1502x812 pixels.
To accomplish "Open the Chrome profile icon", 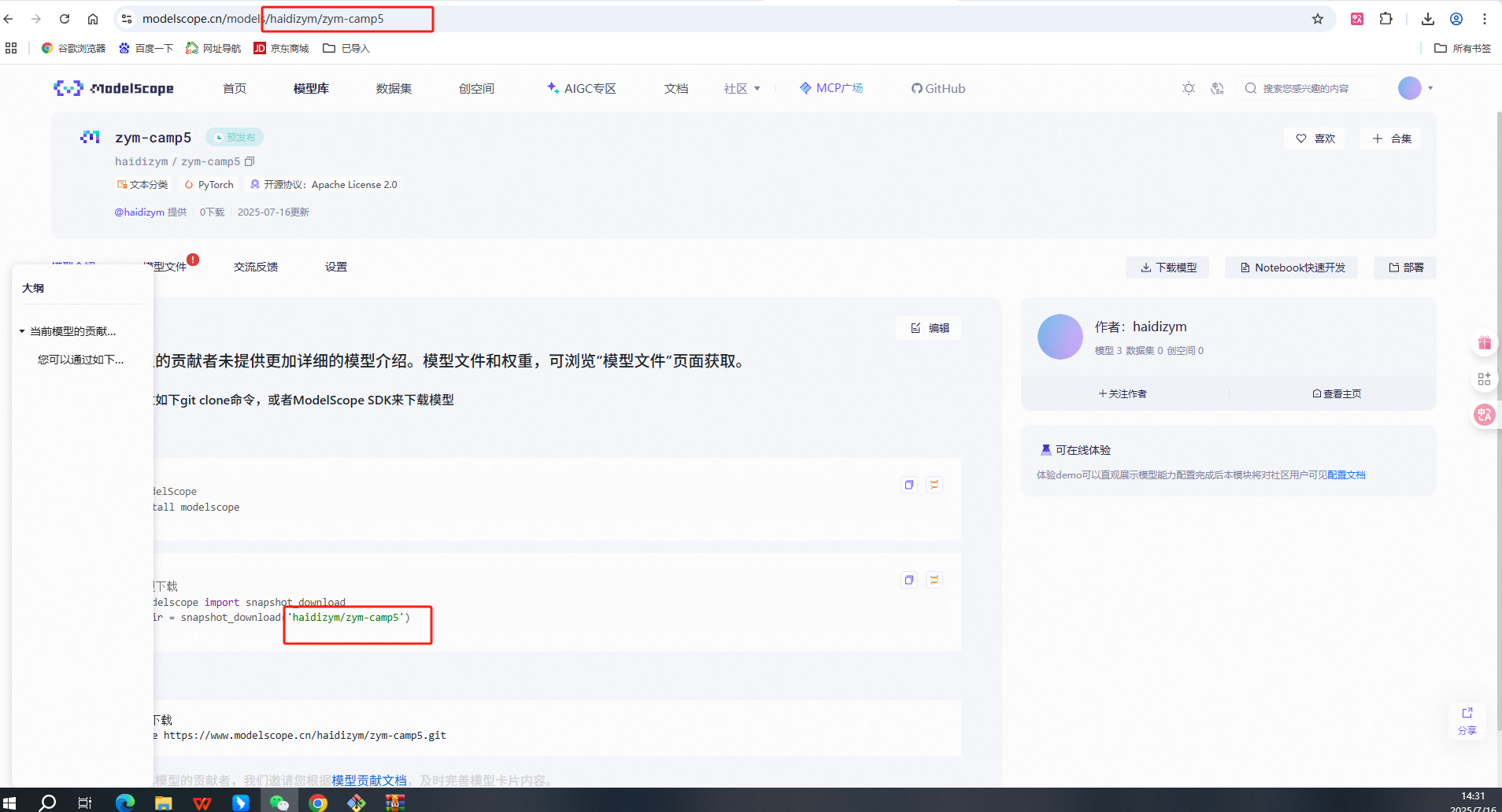I will click(x=1456, y=19).
